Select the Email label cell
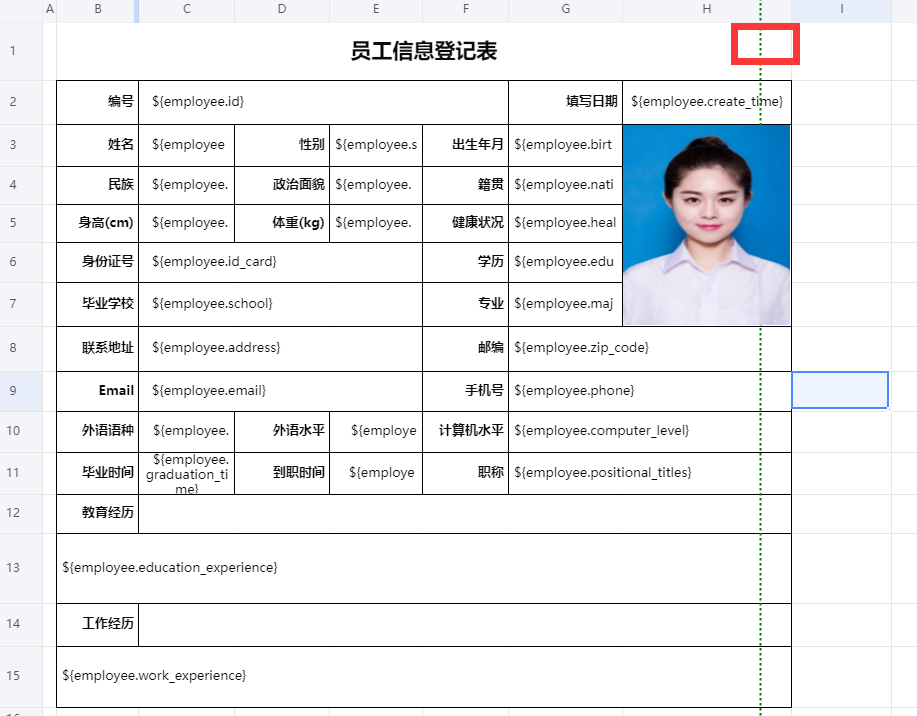This screenshot has width=917, height=716. [98, 391]
